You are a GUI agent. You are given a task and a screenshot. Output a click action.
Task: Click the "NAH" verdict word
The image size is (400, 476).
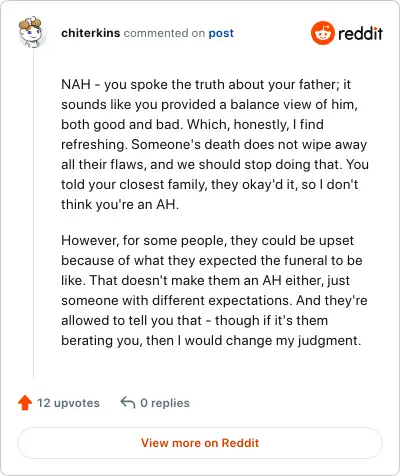76,84
